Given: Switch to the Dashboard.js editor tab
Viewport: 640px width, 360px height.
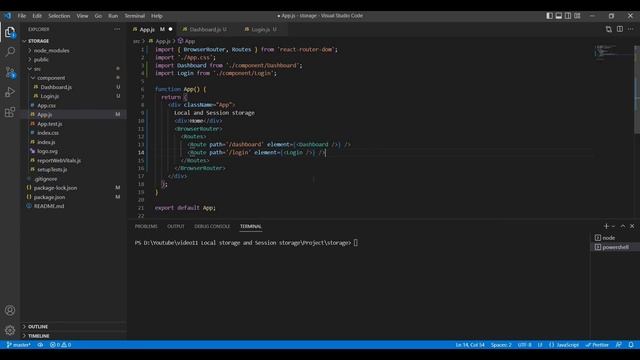Looking at the screenshot, I should click(x=207, y=29).
